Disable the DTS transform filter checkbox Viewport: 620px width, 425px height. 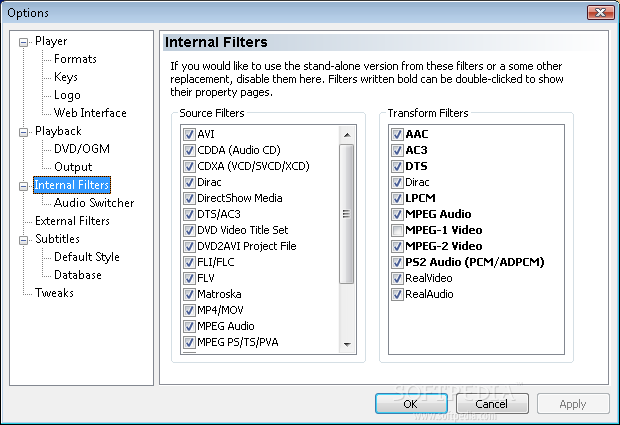point(397,166)
